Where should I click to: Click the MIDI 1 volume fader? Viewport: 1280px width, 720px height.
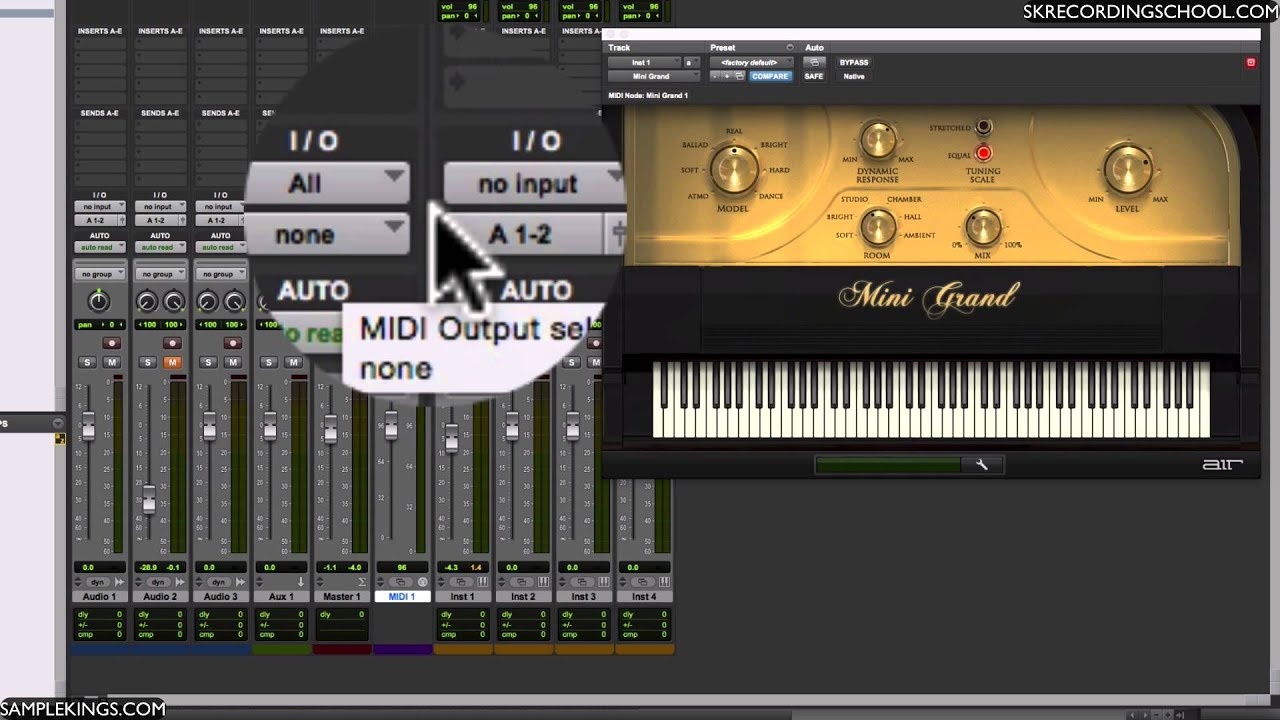[391, 425]
